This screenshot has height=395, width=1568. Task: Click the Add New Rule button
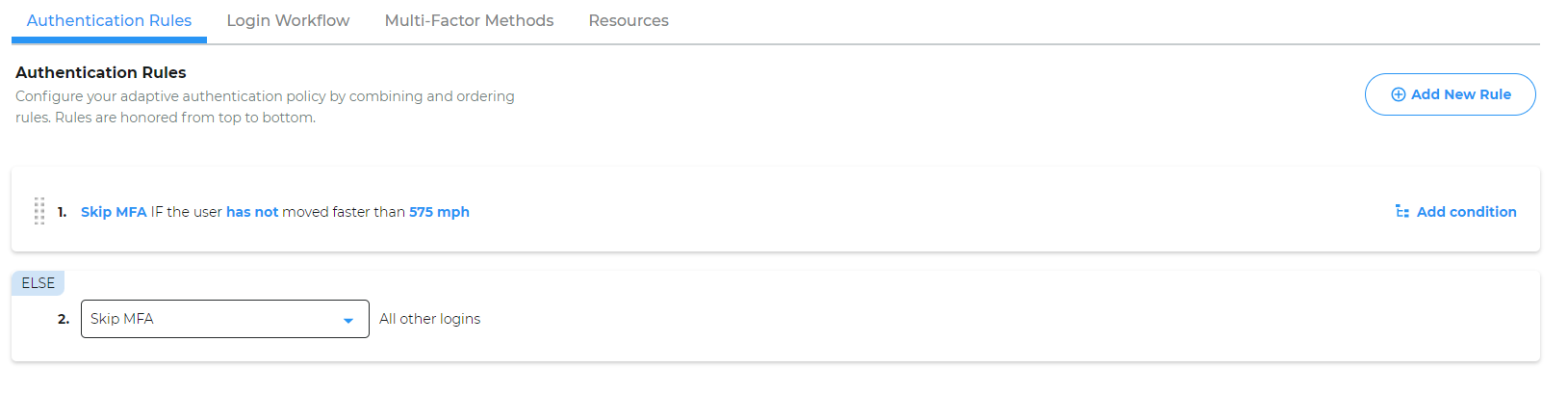coord(1450,94)
